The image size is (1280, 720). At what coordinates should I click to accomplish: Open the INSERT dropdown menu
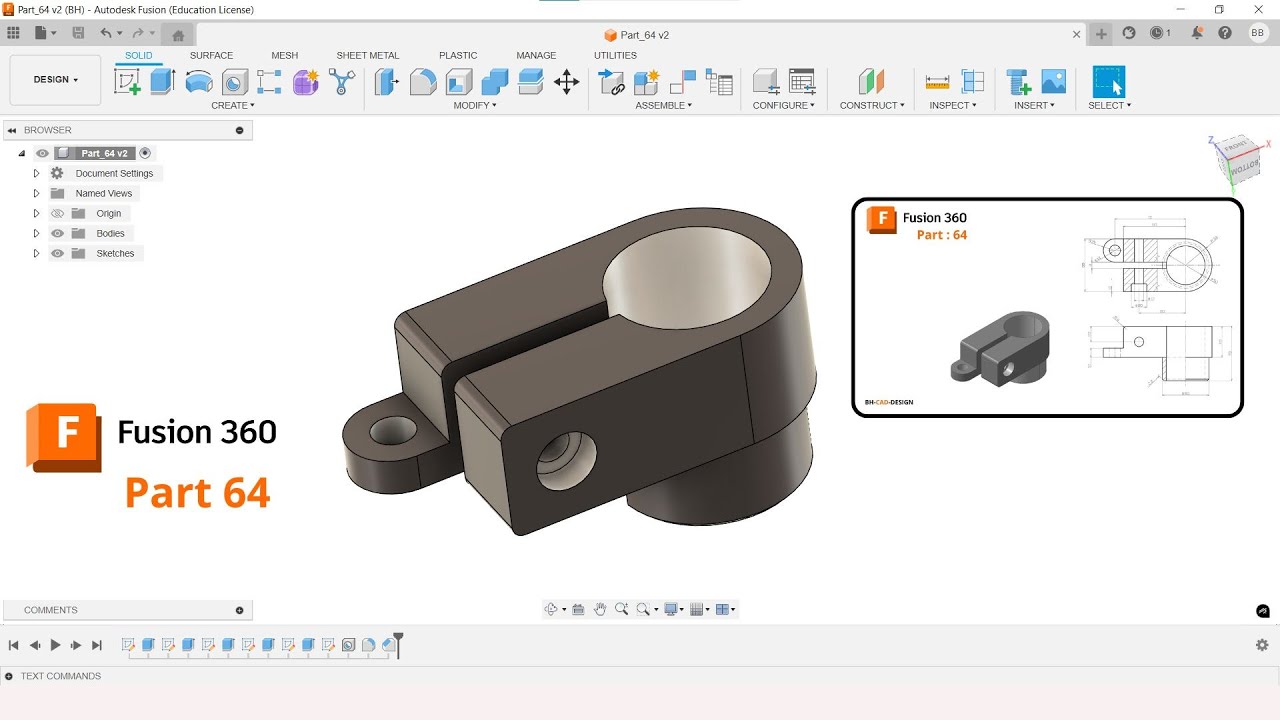[1035, 105]
